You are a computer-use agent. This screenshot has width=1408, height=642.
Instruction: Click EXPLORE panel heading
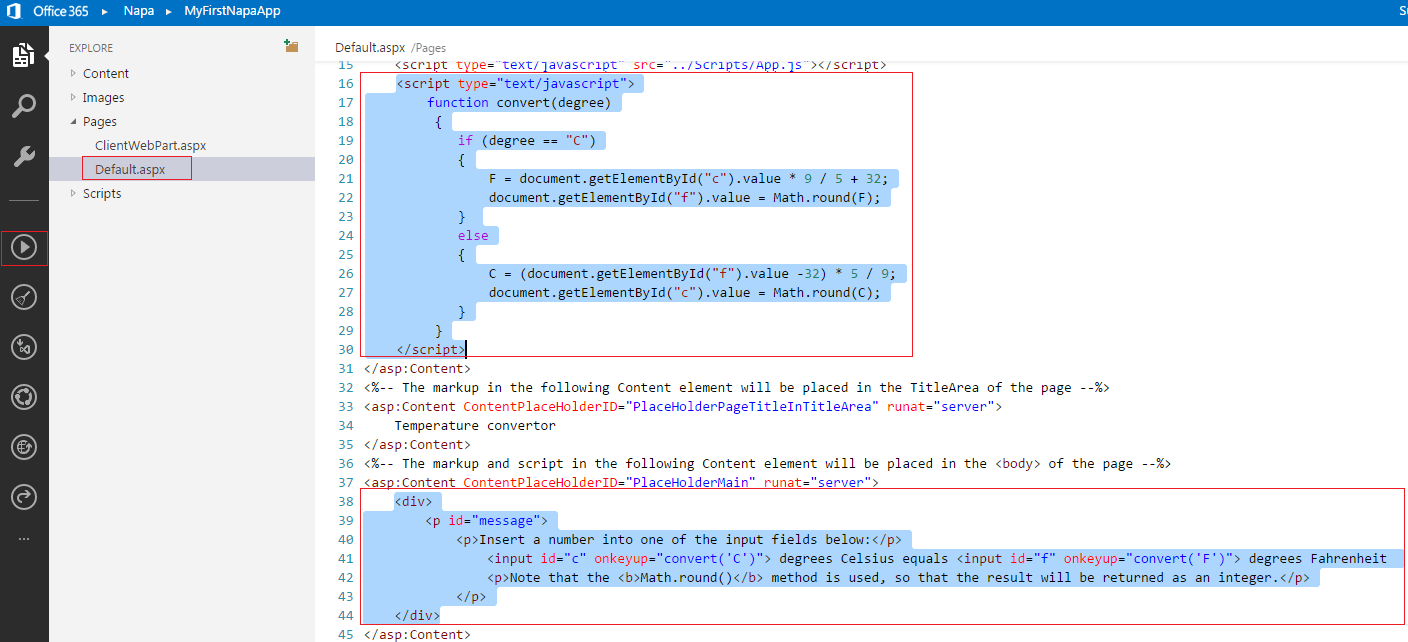pyautogui.click(x=91, y=48)
